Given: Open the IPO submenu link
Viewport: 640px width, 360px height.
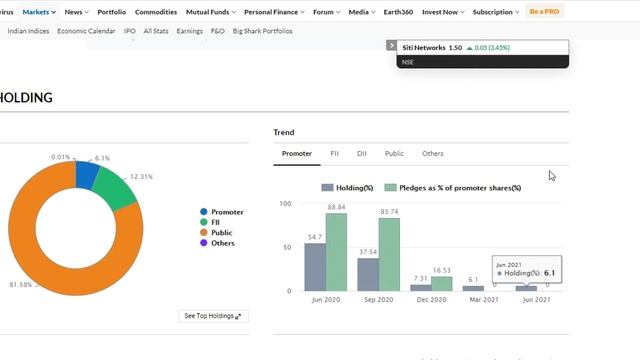Looking at the screenshot, I should click(129, 31).
